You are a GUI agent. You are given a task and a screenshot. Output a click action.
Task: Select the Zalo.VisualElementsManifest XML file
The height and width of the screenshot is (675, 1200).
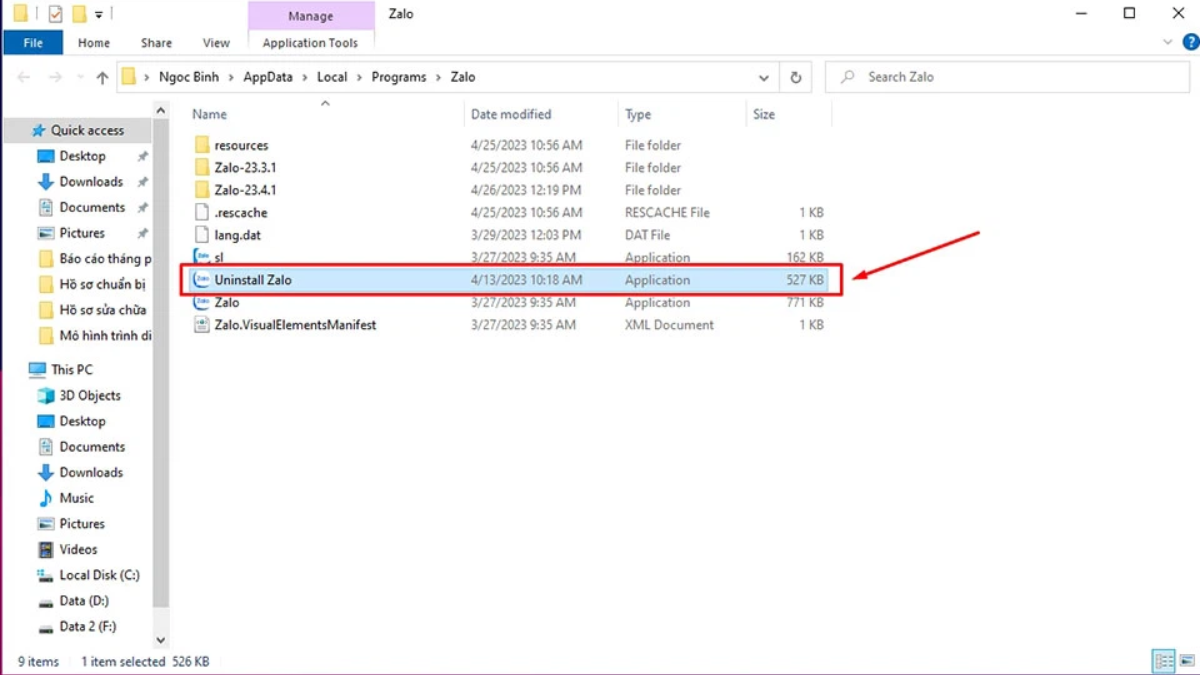click(295, 325)
